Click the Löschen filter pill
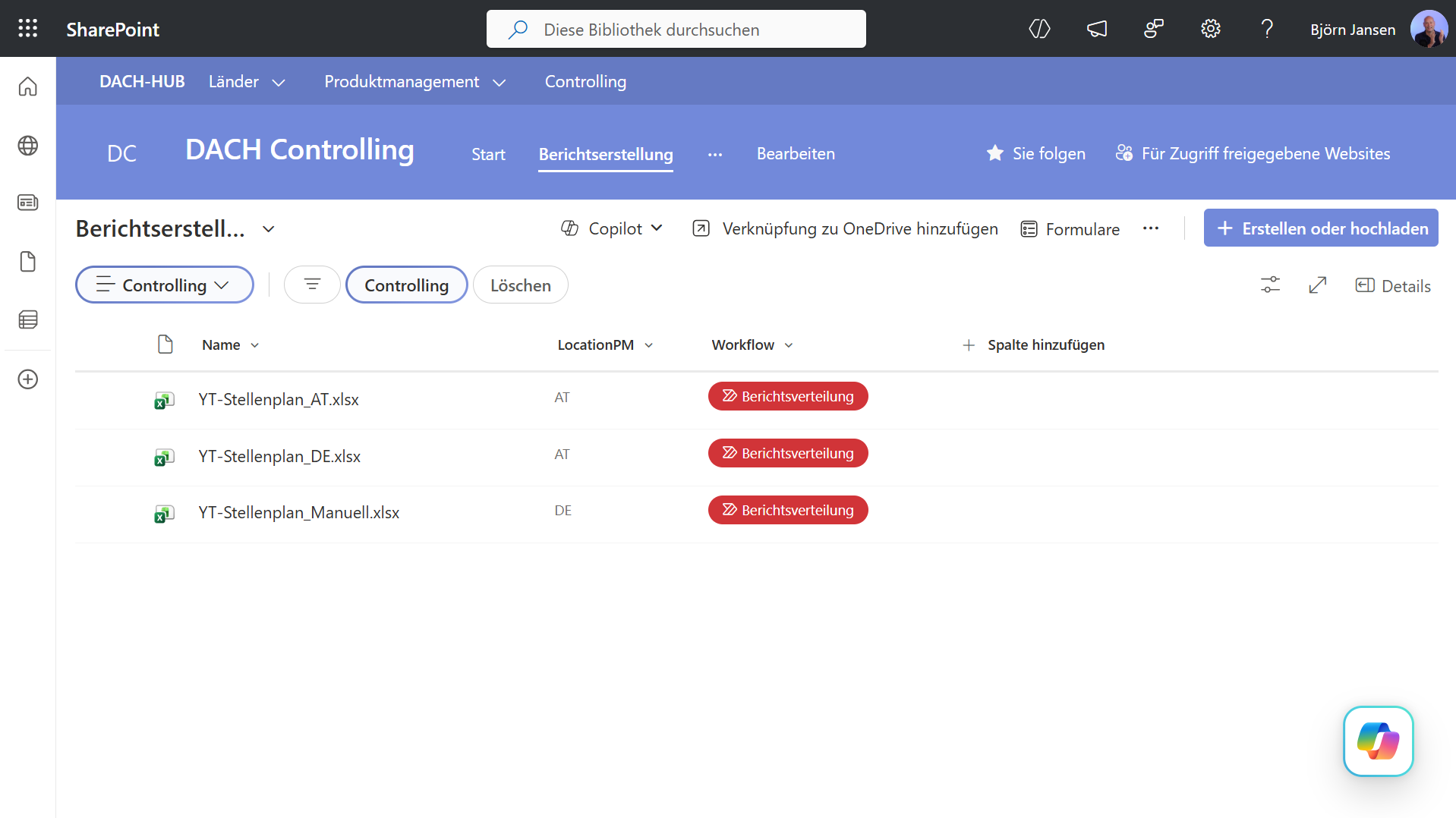1456x818 pixels. [521, 285]
